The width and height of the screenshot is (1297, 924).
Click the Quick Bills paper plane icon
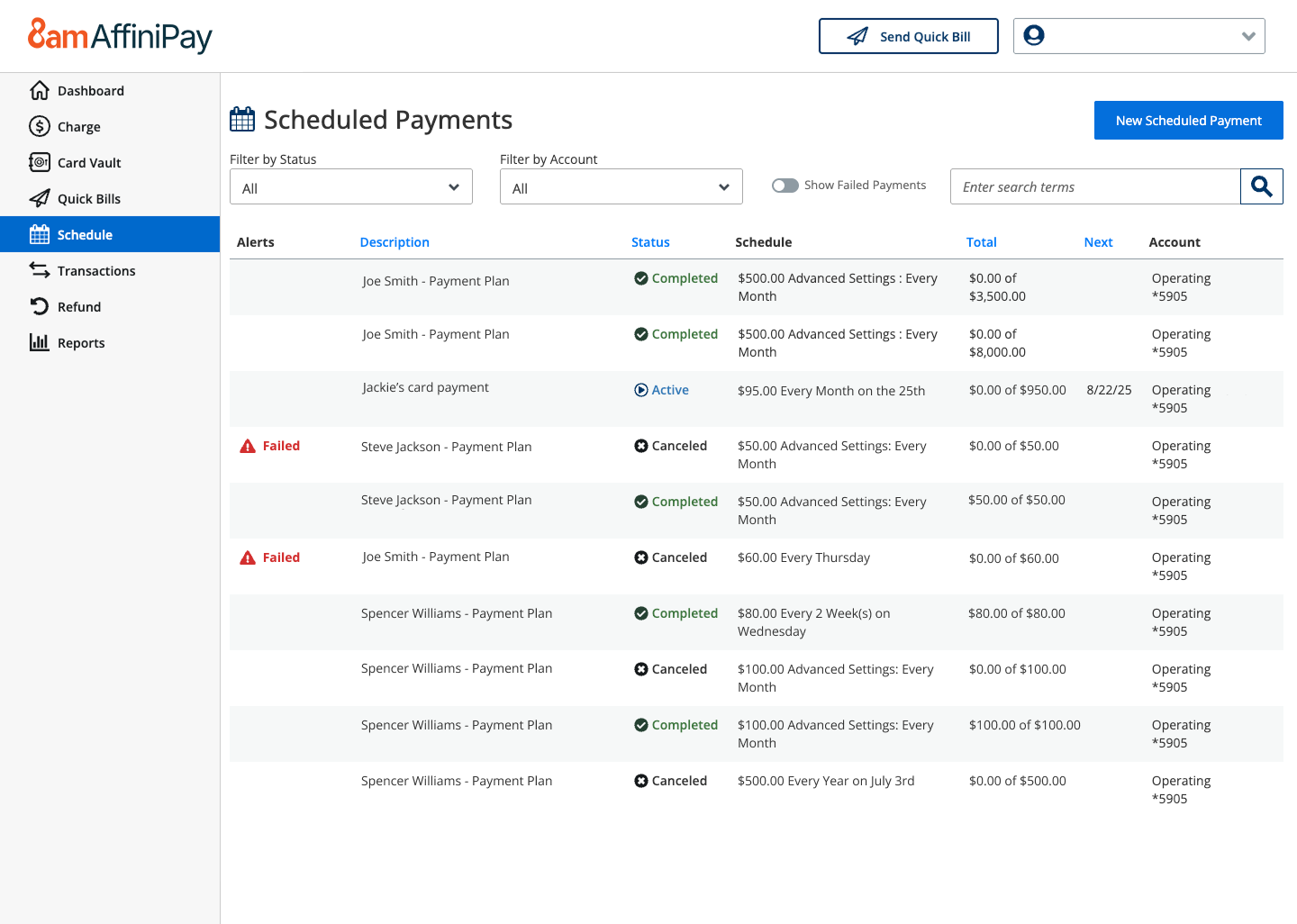40,199
